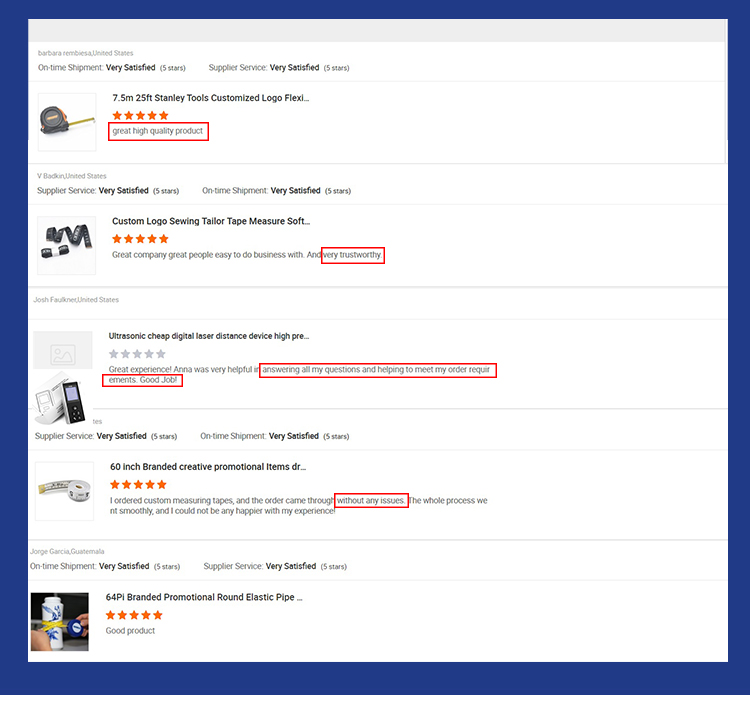Click the 7.5m 25ft Stanley Tools title

[211, 98]
